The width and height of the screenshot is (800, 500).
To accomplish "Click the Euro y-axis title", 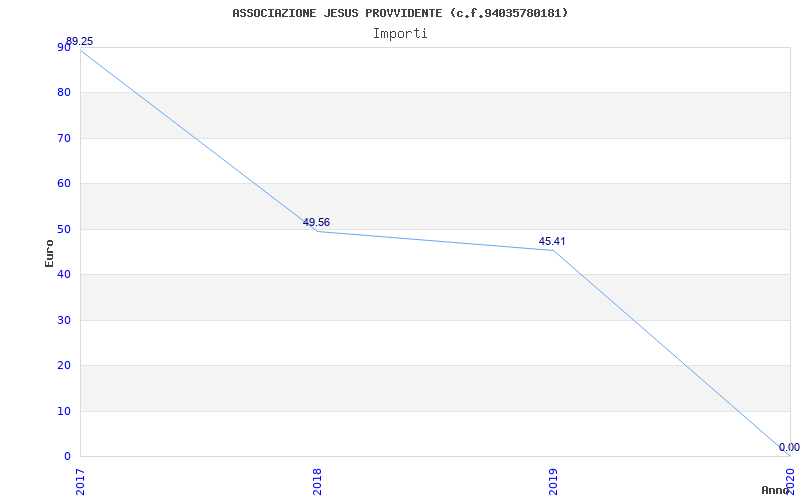I will point(49,253).
